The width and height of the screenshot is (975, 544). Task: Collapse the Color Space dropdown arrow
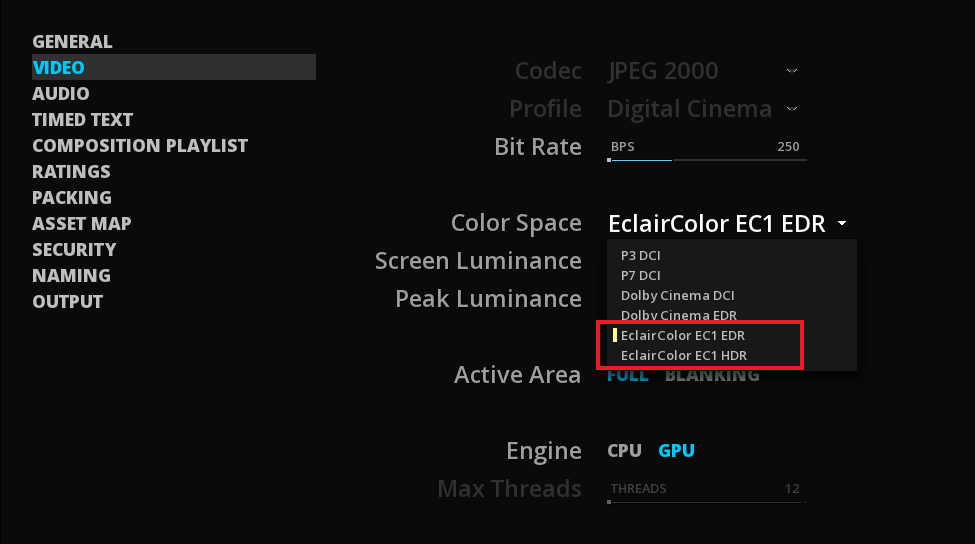[842, 223]
